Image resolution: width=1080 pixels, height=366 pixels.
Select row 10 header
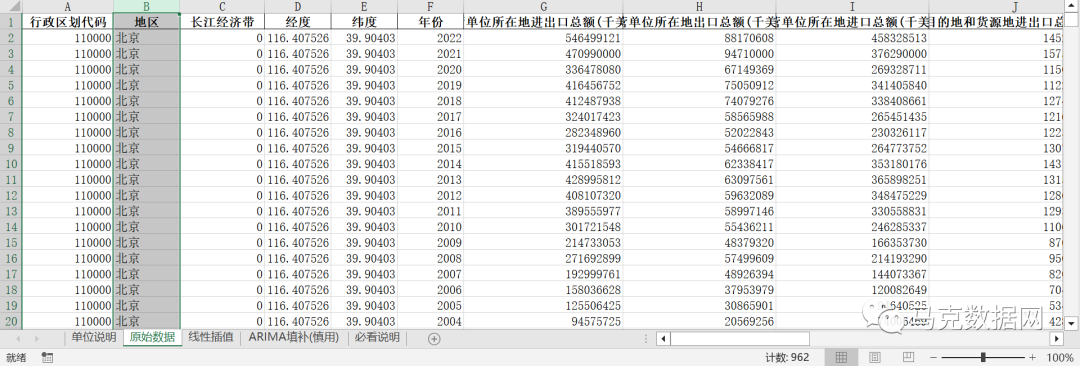tap(11, 164)
